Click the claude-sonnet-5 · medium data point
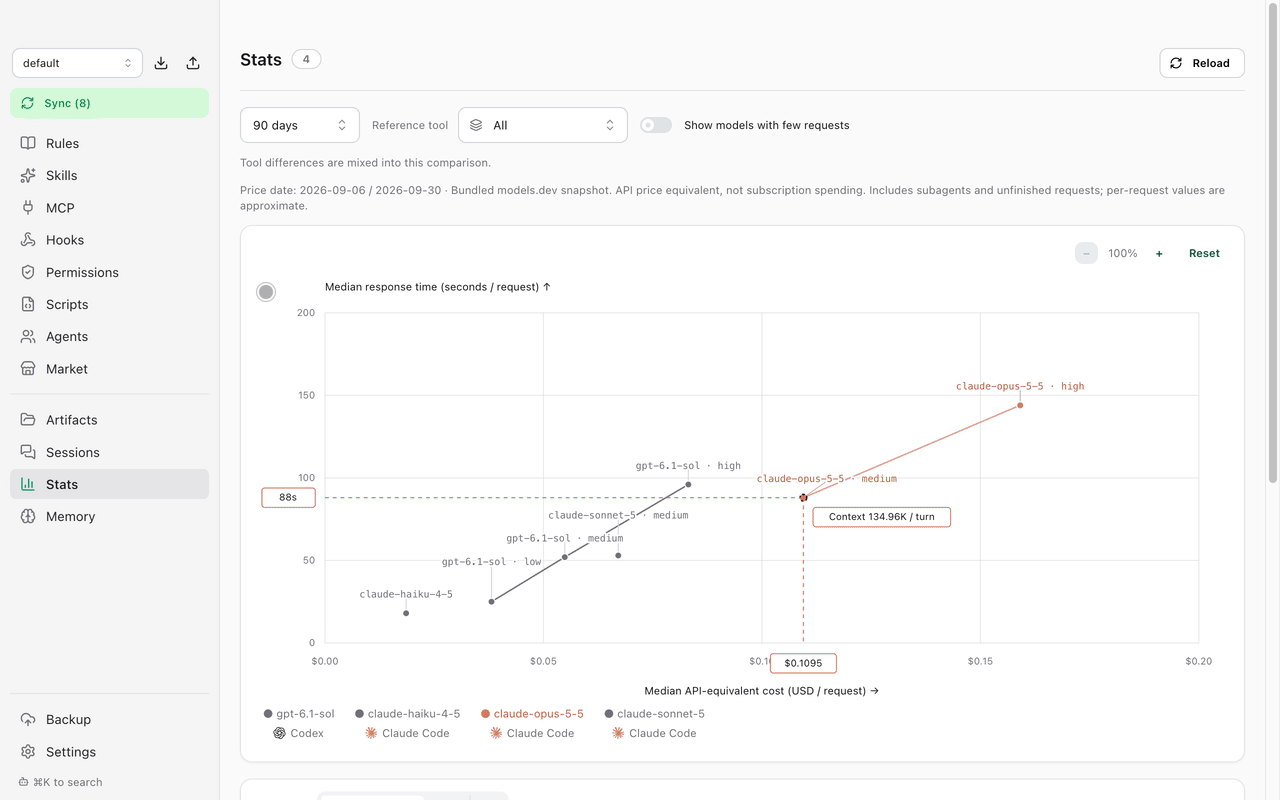Viewport: 1280px width, 800px height. [x=618, y=556]
